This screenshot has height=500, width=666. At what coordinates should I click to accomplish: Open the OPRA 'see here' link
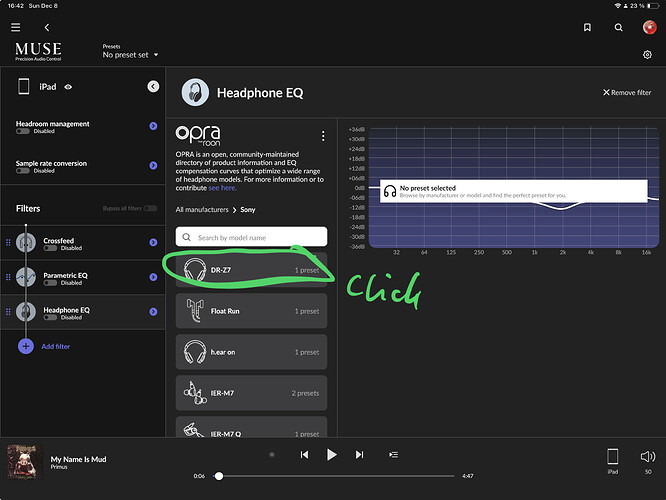click(222, 188)
